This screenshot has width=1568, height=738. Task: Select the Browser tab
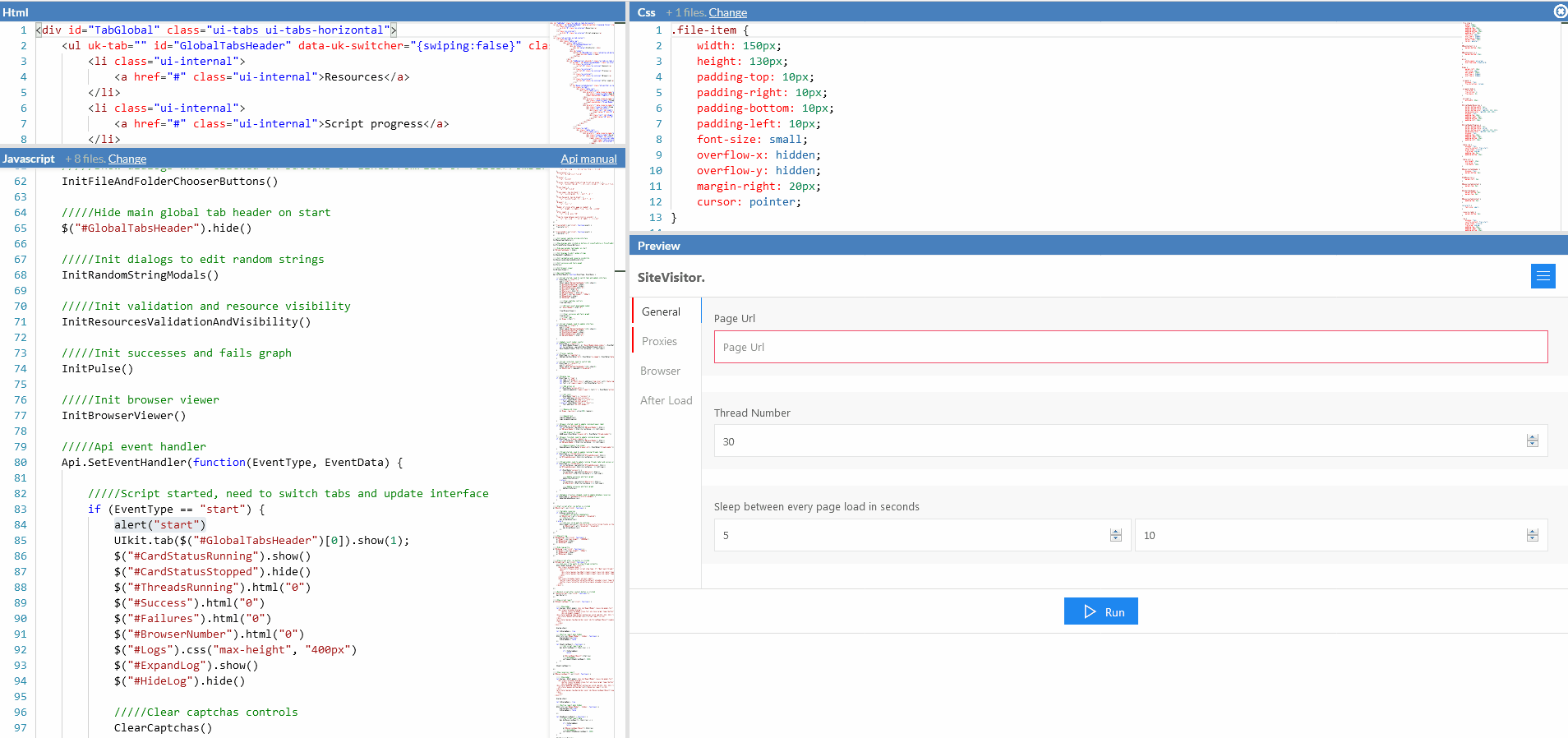[660, 371]
